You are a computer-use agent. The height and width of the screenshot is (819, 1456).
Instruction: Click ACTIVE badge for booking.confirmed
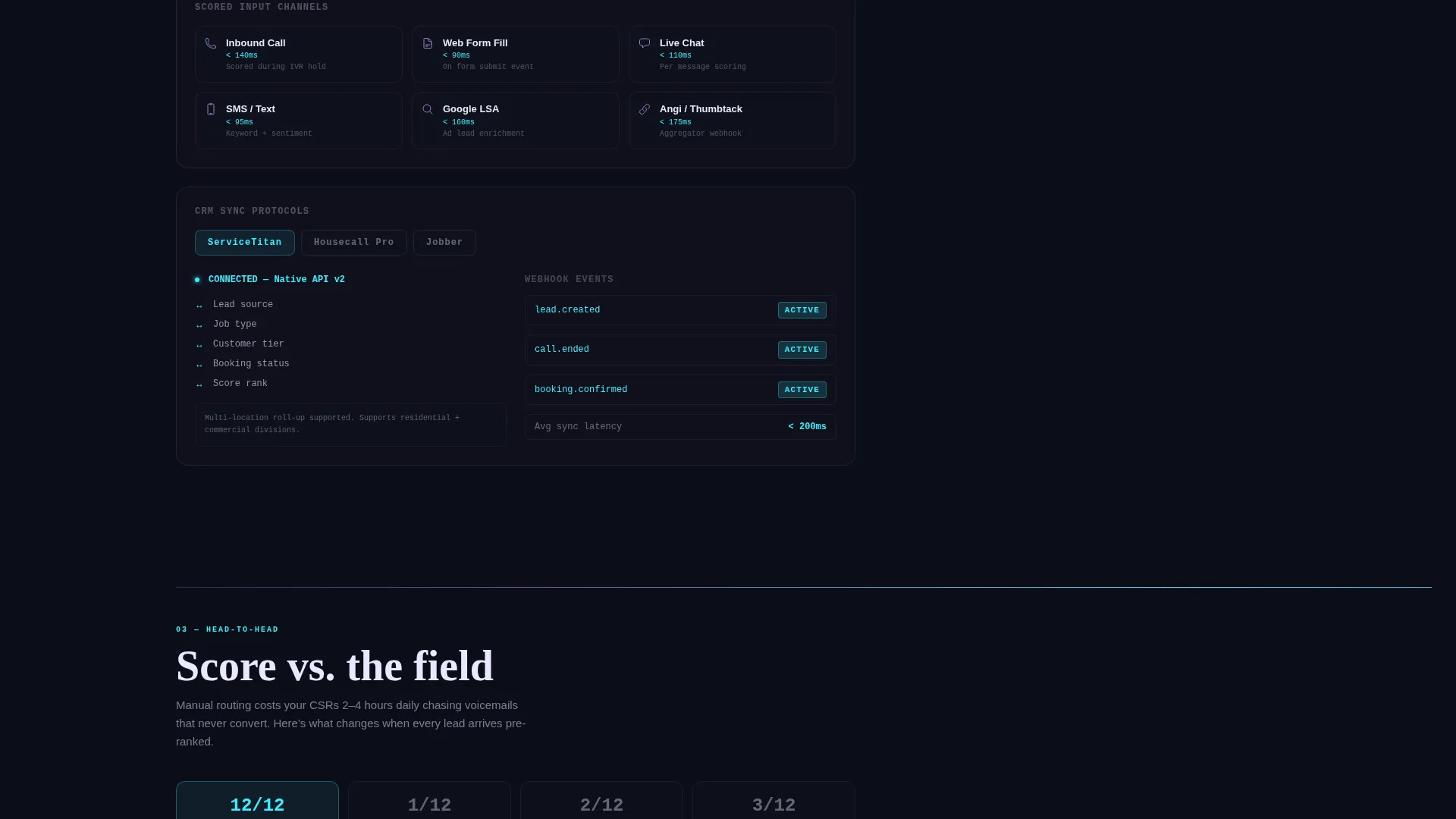802,390
